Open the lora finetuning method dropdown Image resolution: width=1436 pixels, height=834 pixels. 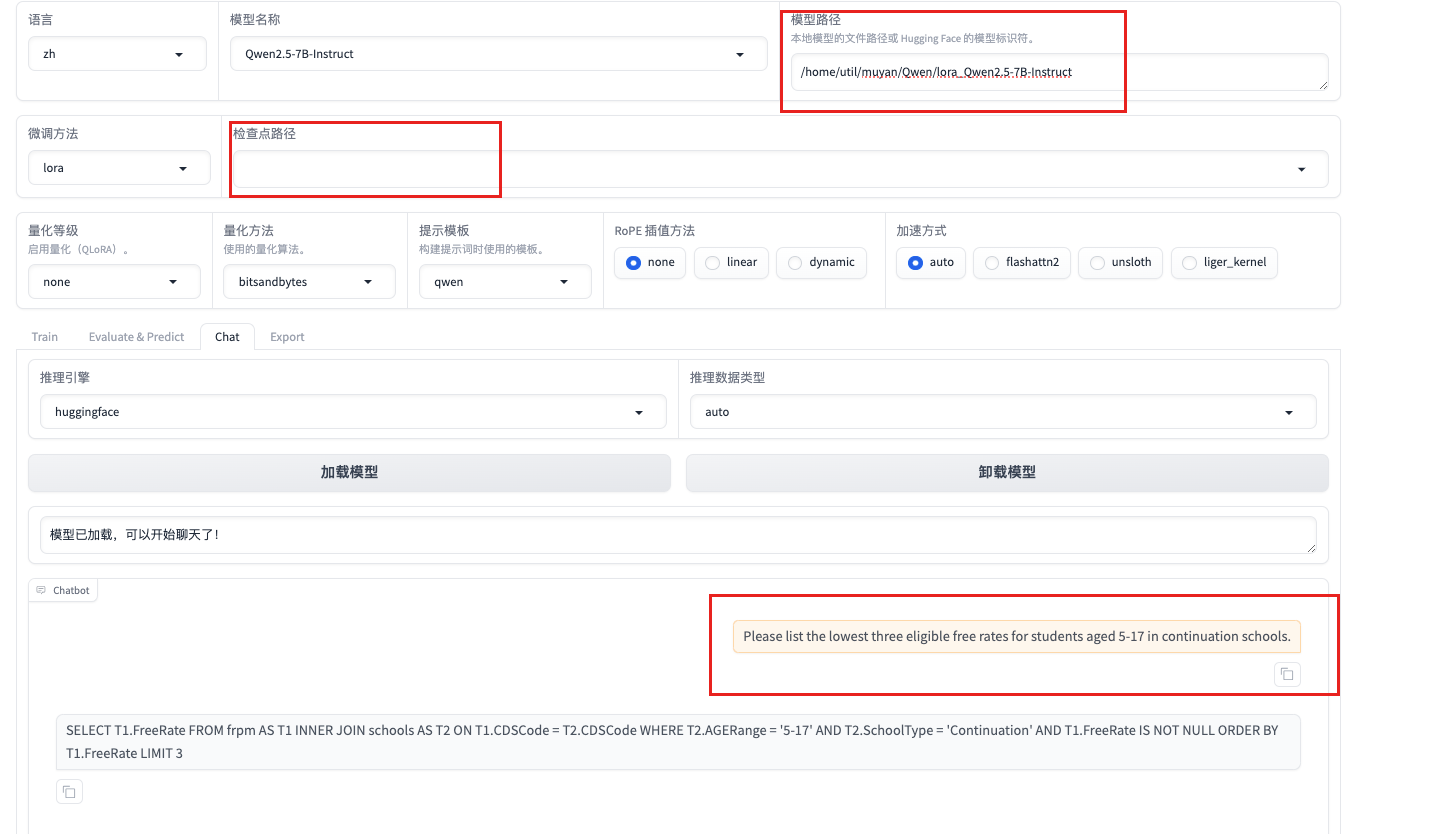[x=119, y=168]
